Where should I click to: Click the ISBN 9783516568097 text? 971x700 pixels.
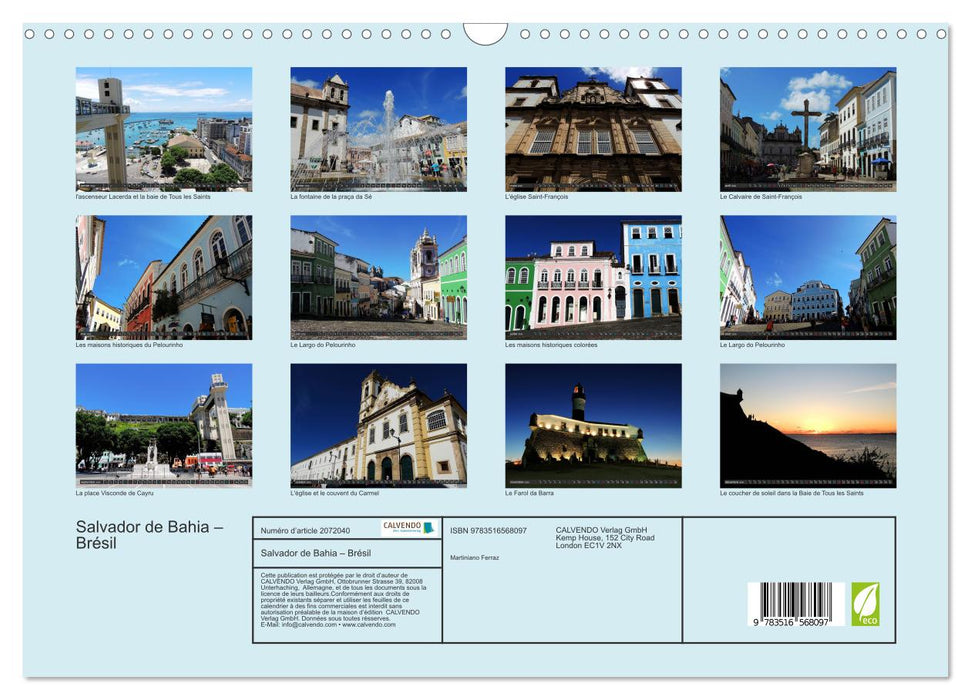pyautogui.click(x=490, y=529)
